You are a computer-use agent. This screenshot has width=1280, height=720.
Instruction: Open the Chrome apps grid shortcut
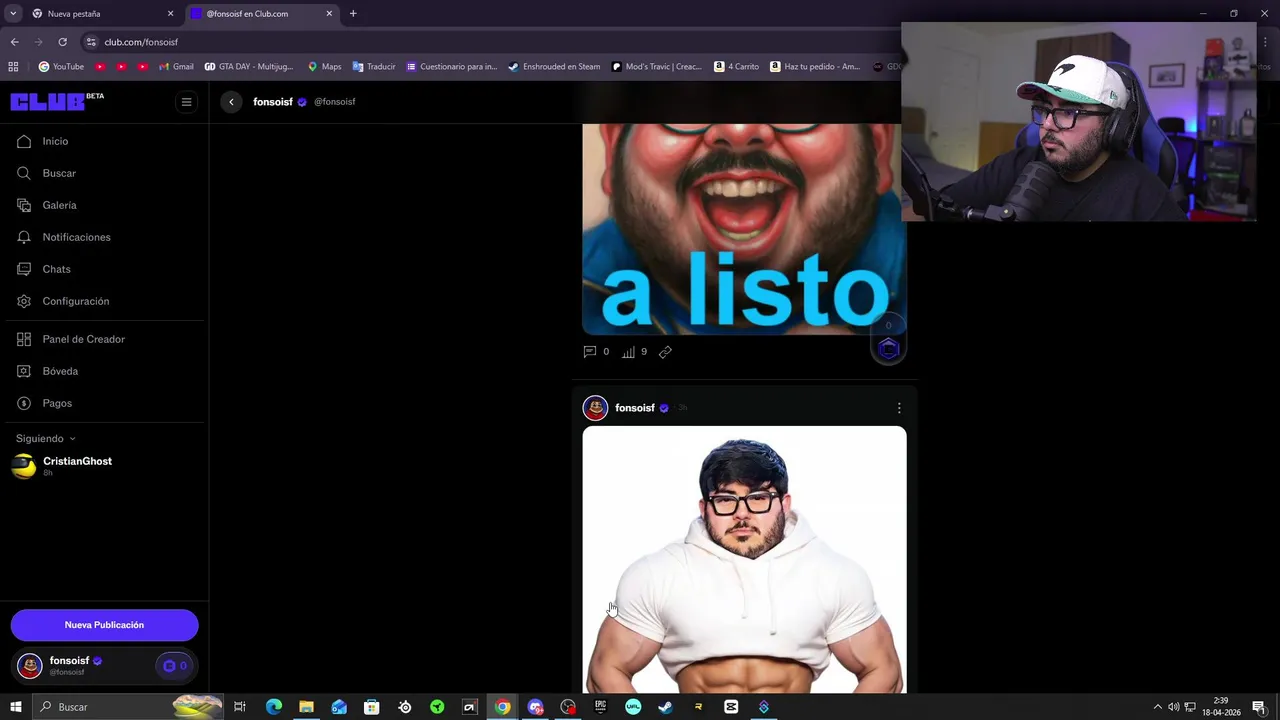pos(13,67)
